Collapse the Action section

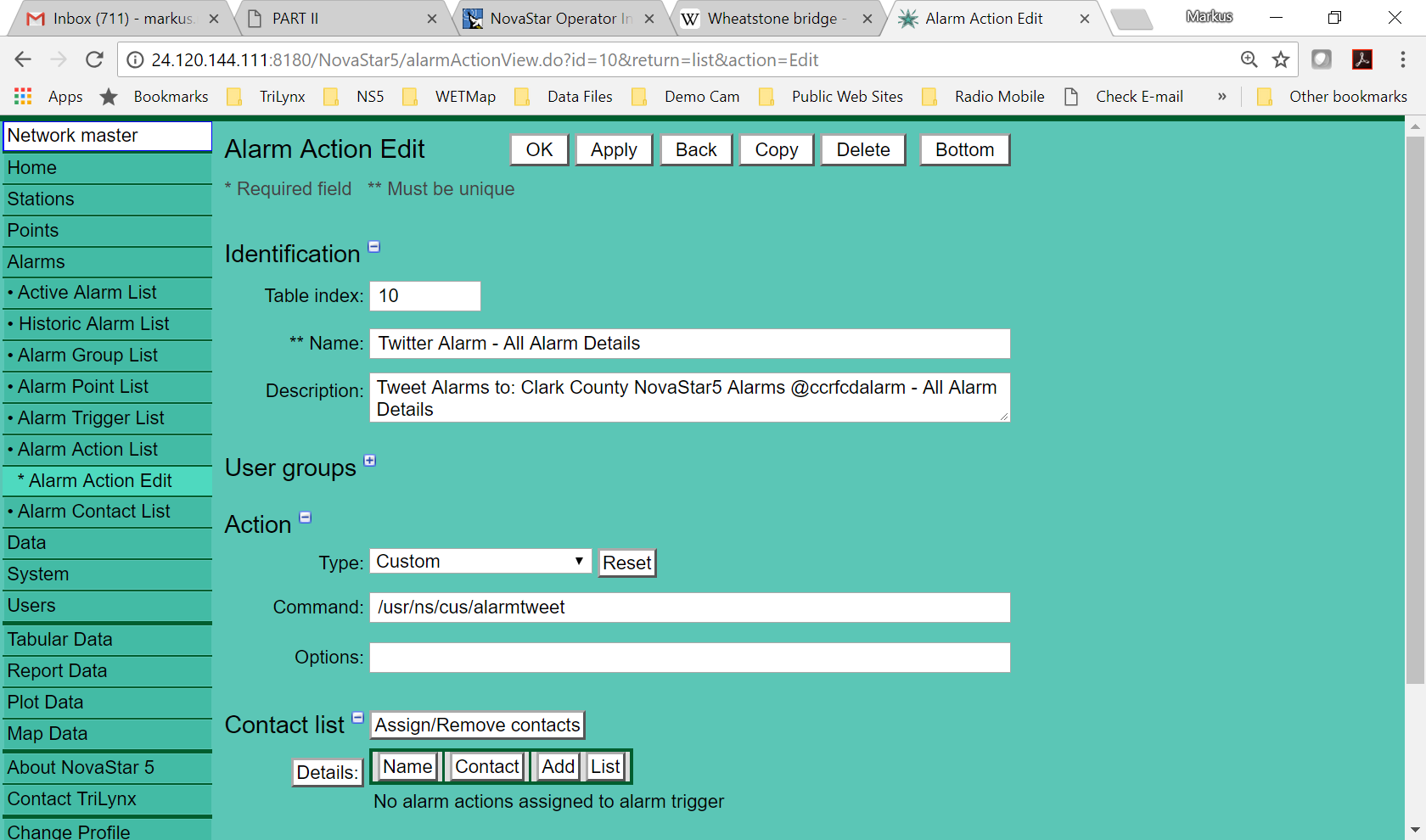point(306,518)
